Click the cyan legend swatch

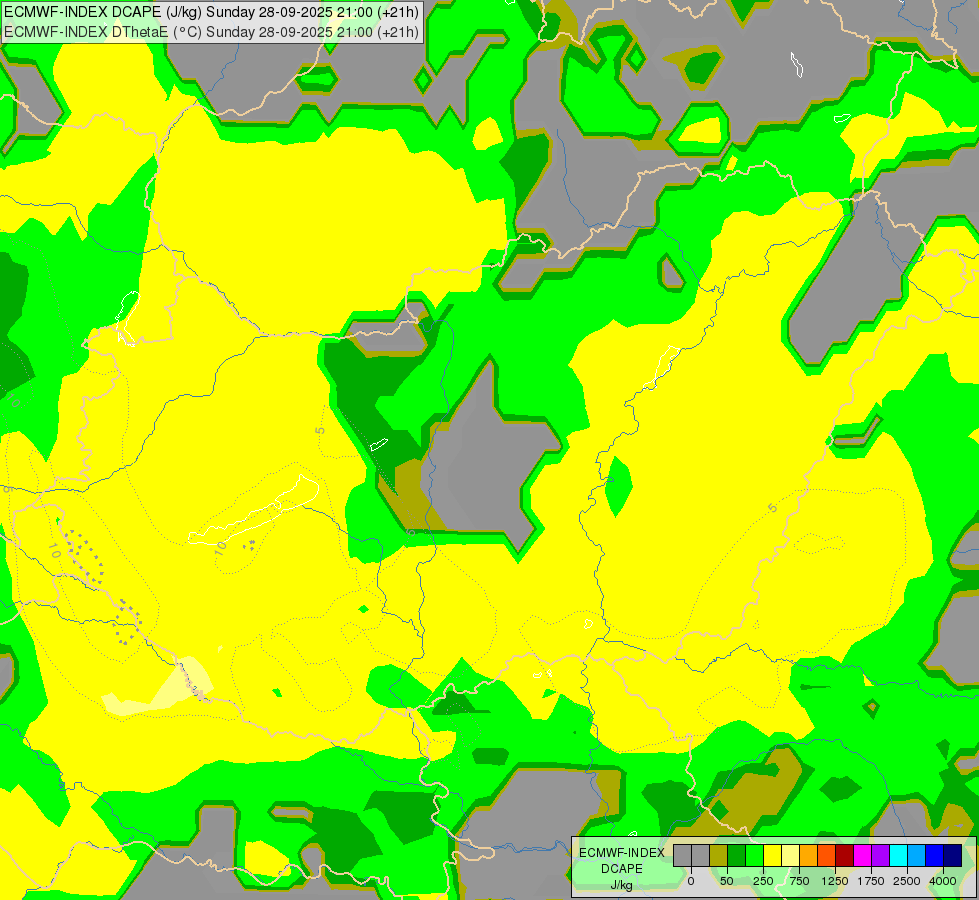coord(898,855)
